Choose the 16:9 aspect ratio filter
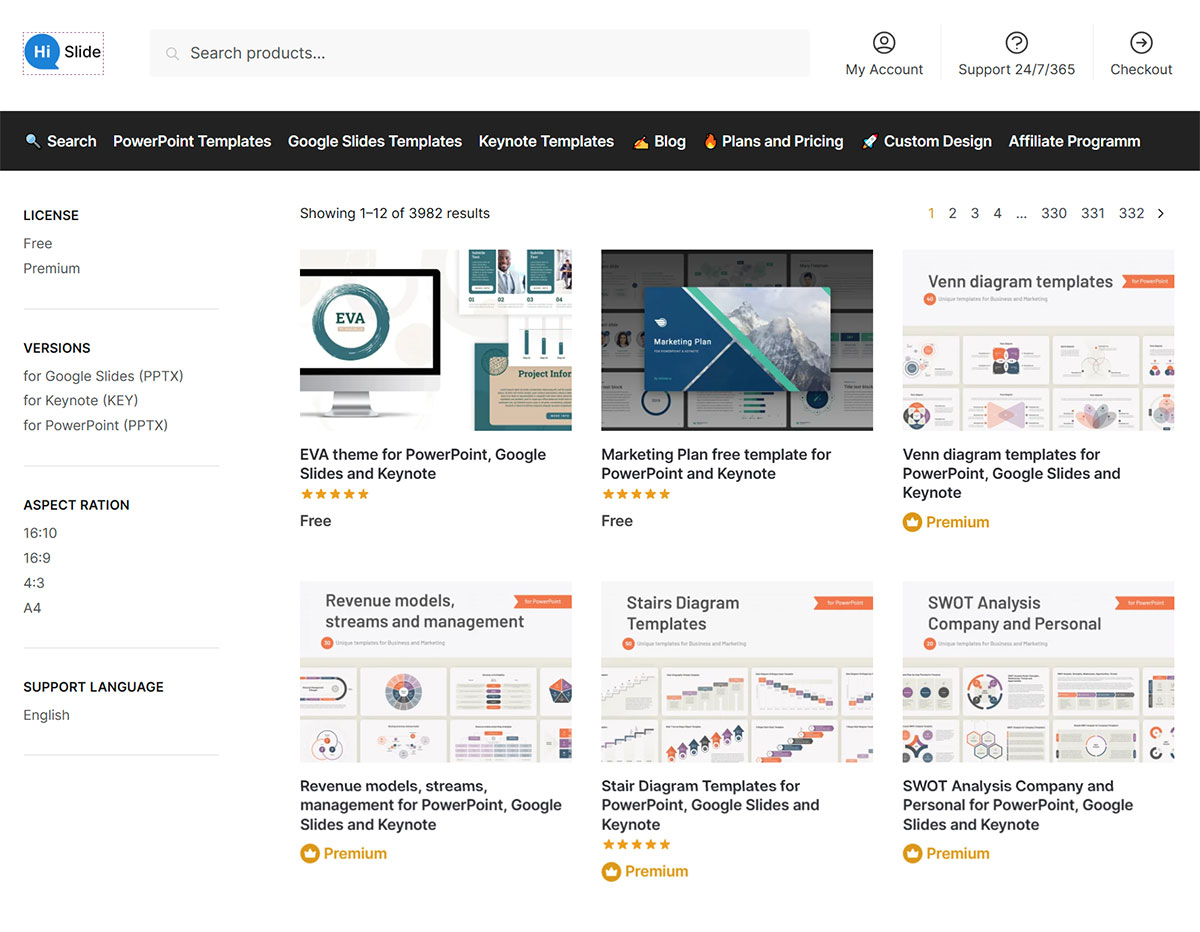The width and height of the screenshot is (1200, 932). (37, 558)
